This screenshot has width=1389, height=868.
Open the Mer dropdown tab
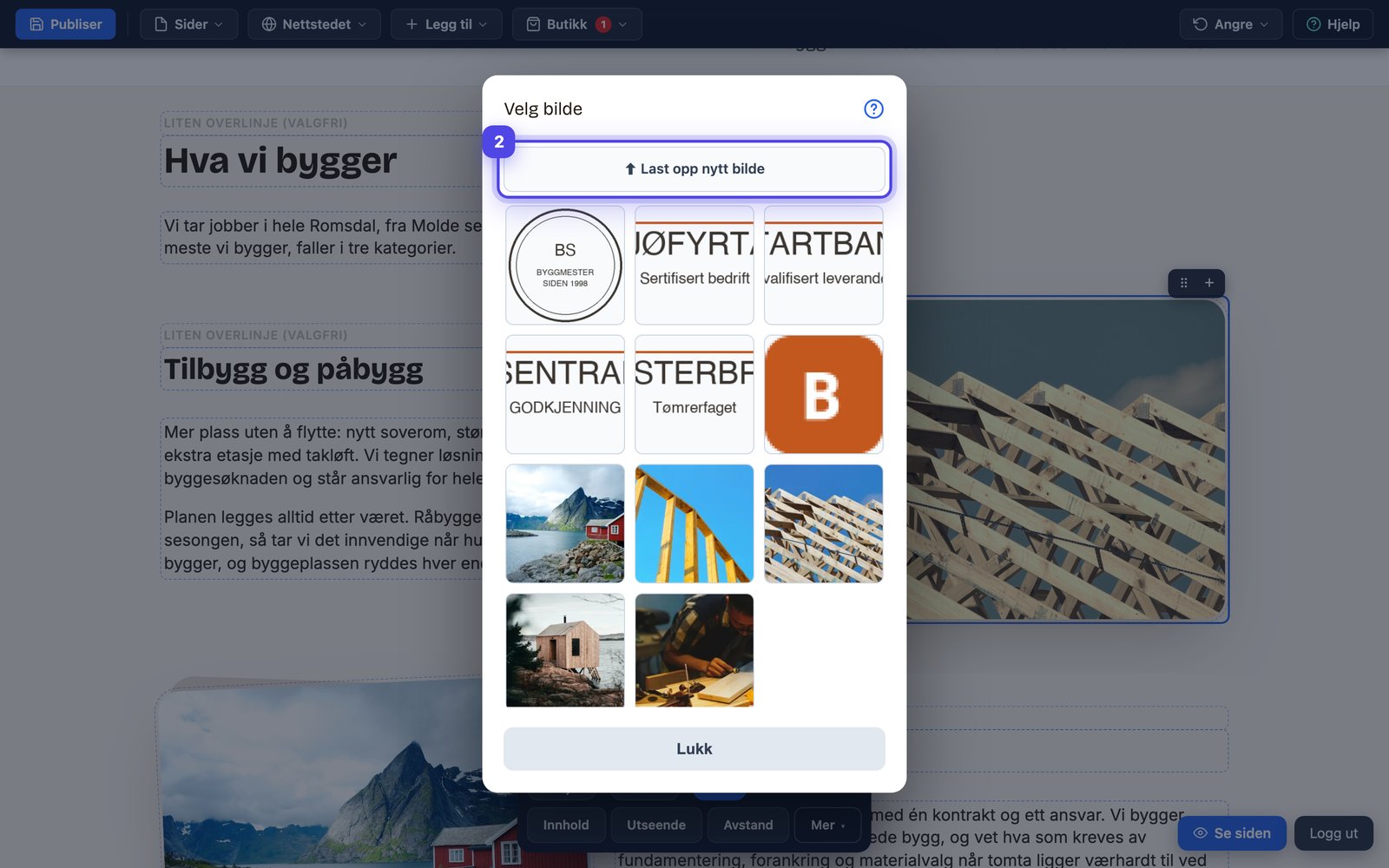click(x=827, y=825)
